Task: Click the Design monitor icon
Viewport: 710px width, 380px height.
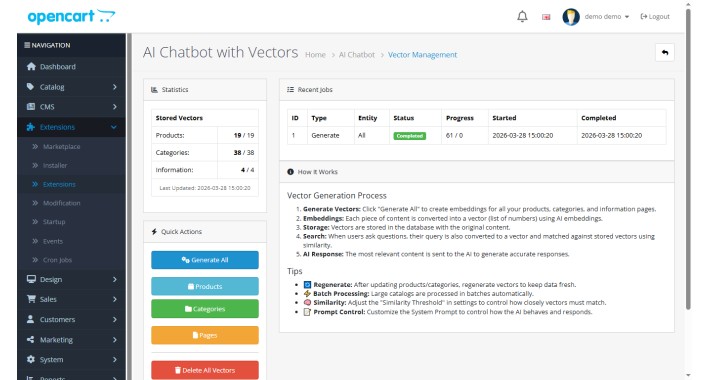Action: point(31,279)
